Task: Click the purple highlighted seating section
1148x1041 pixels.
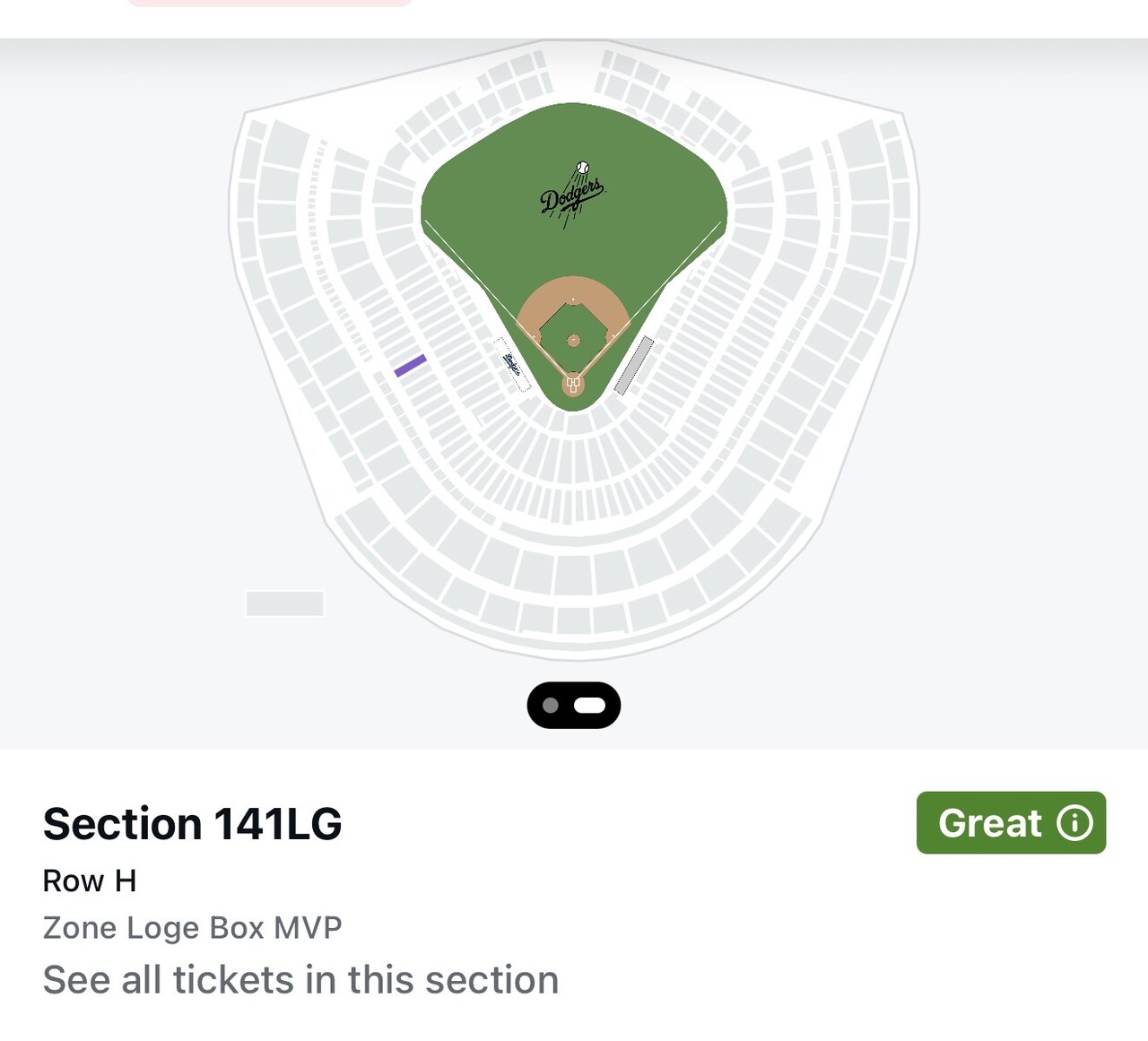Action: (x=410, y=366)
